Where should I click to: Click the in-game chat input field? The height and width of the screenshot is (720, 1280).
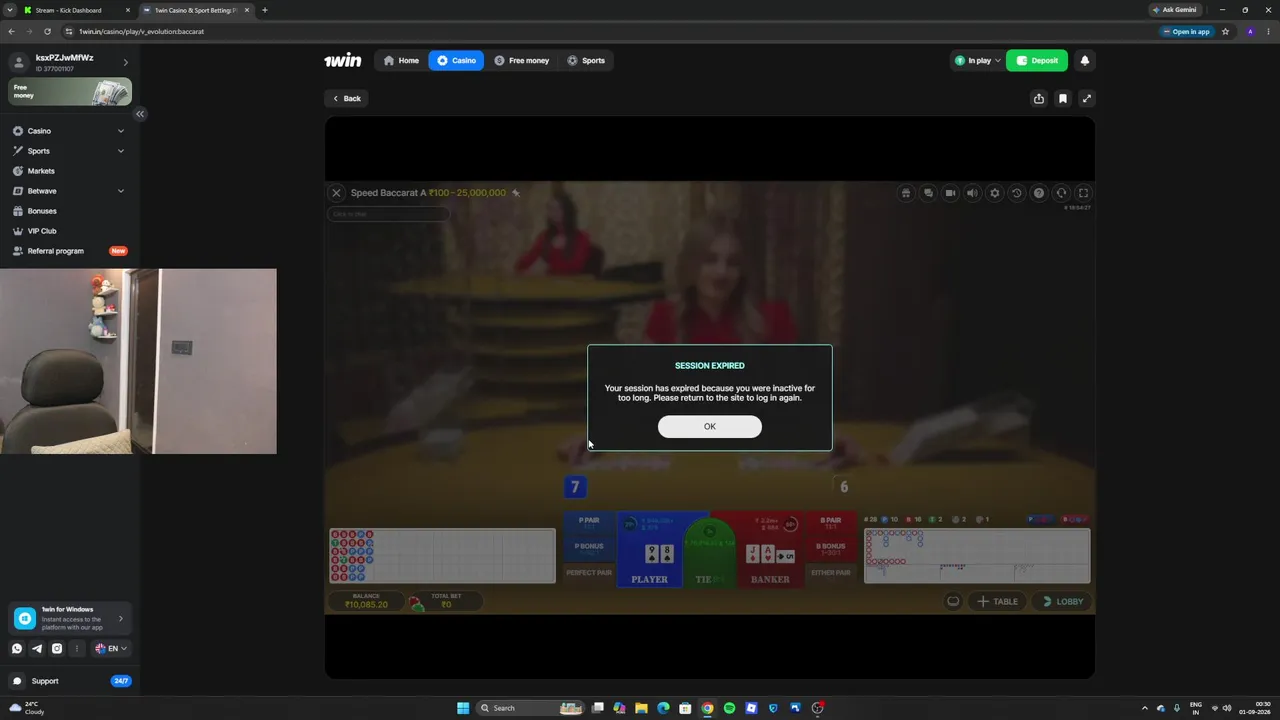coord(388,214)
